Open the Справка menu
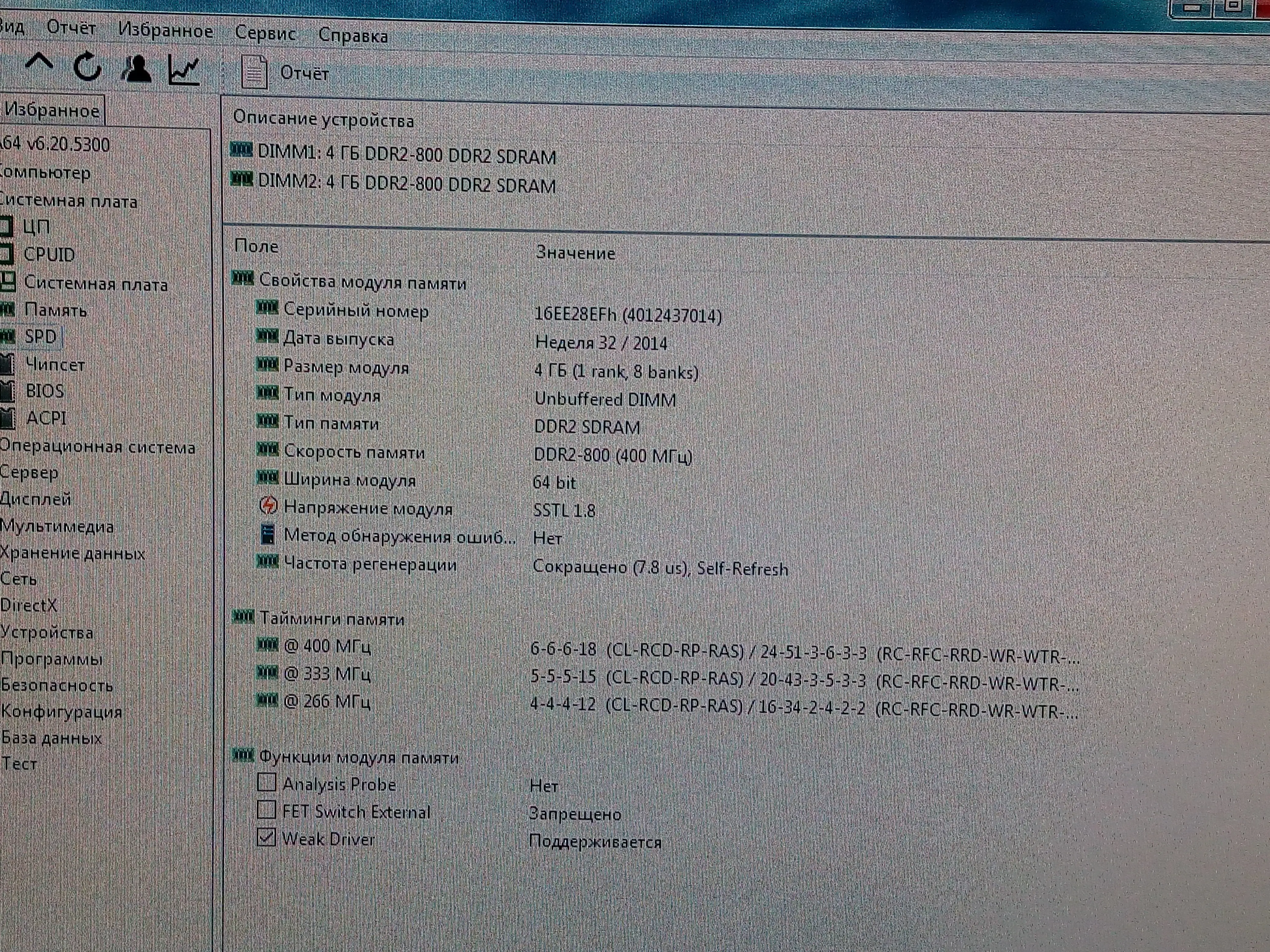The image size is (1270, 952). [x=353, y=36]
